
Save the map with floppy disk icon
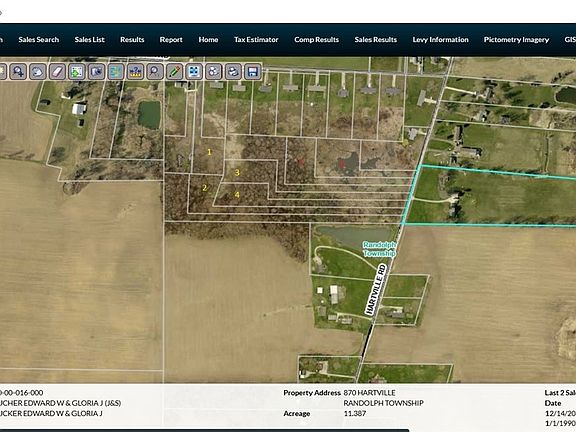(253, 72)
